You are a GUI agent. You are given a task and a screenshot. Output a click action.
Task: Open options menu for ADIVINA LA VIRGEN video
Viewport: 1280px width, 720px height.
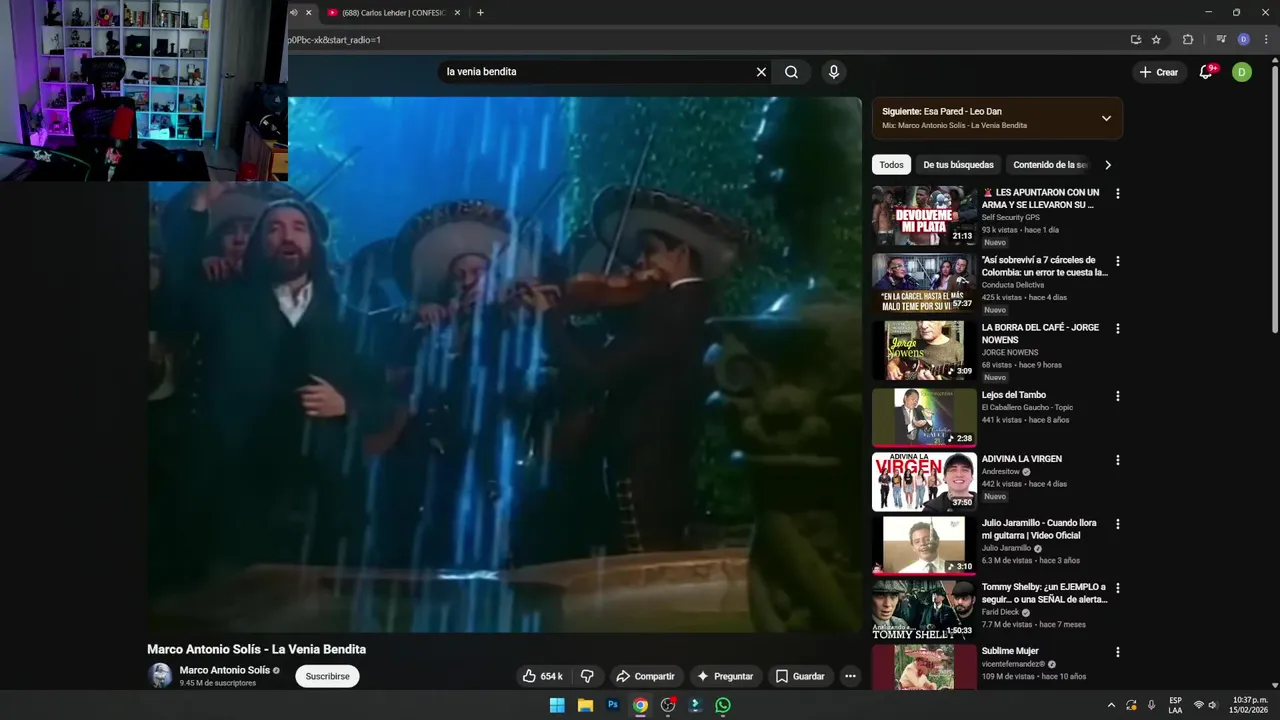1118,460
